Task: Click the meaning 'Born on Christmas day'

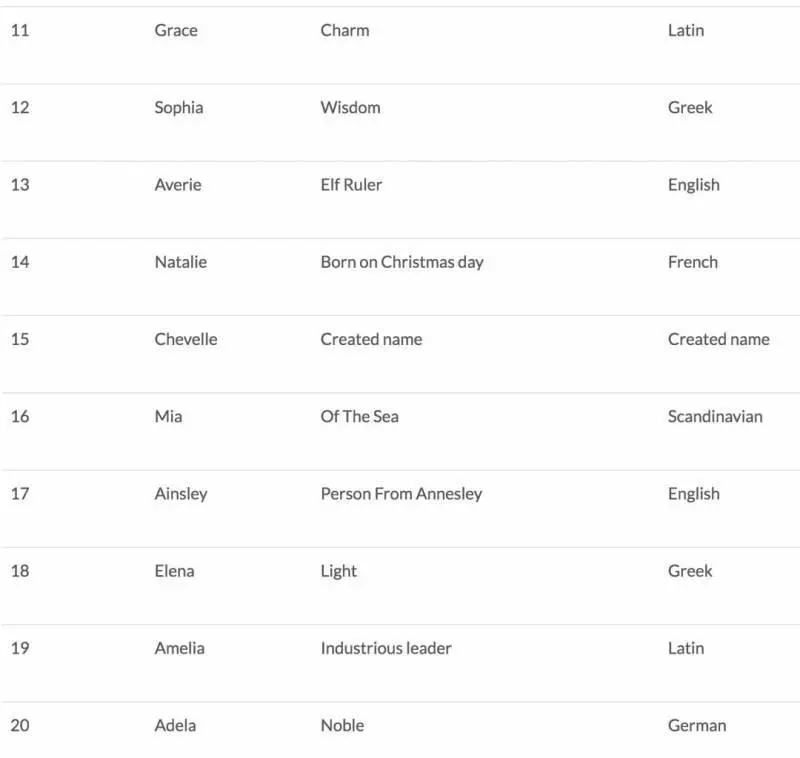Action: (x=402, y=262)
